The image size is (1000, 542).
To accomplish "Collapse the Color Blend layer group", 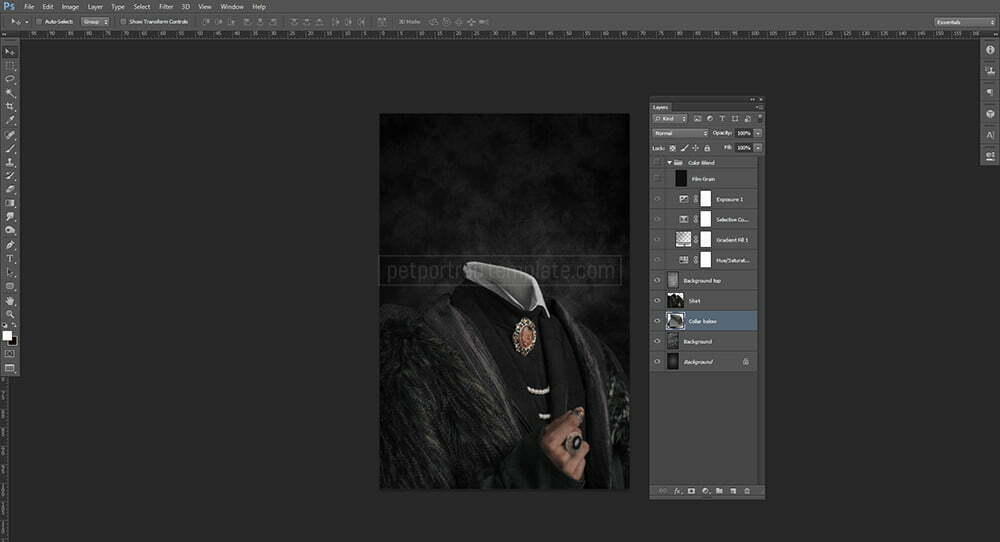I will pos(668,162).
